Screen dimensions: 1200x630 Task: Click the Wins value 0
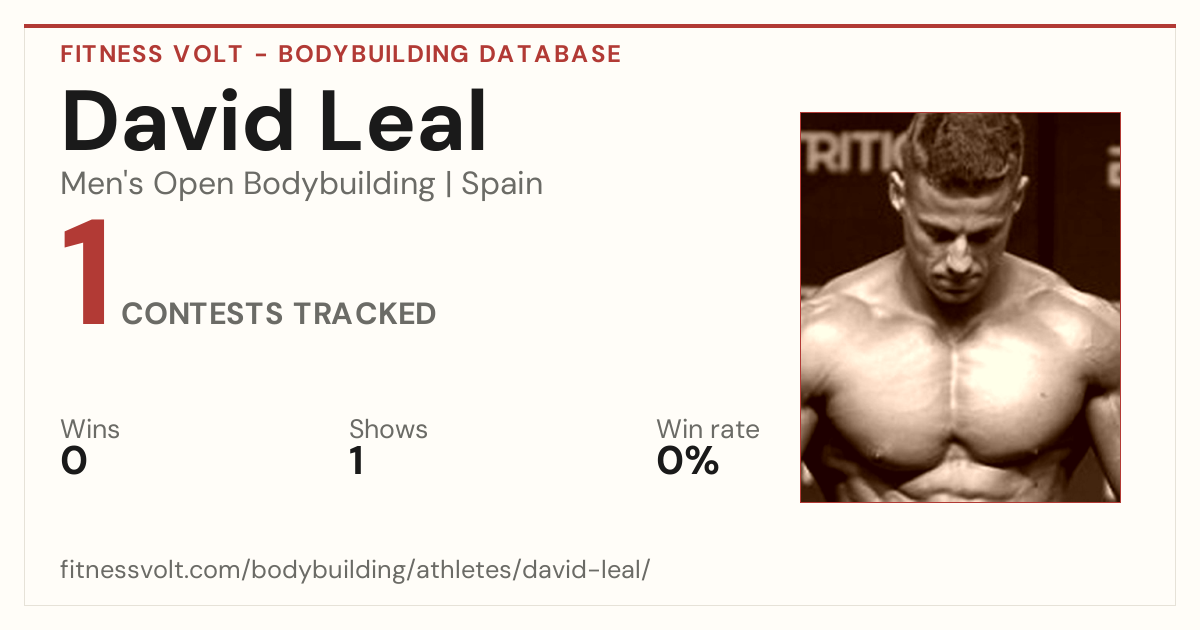(74, 461)
